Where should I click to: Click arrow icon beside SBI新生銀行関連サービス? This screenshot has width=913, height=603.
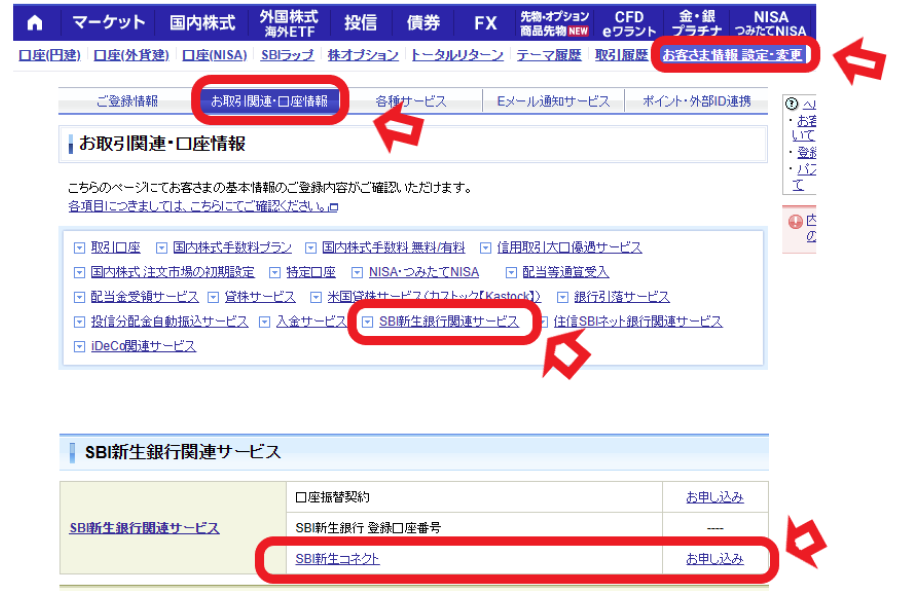(x=367, y=322)
